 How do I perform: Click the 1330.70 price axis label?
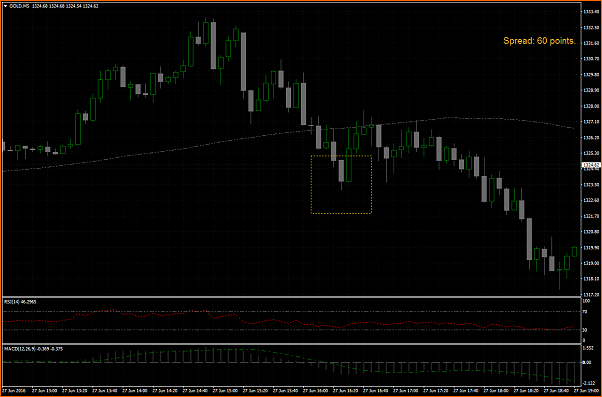pyautogui.click(x=591, y=59)
